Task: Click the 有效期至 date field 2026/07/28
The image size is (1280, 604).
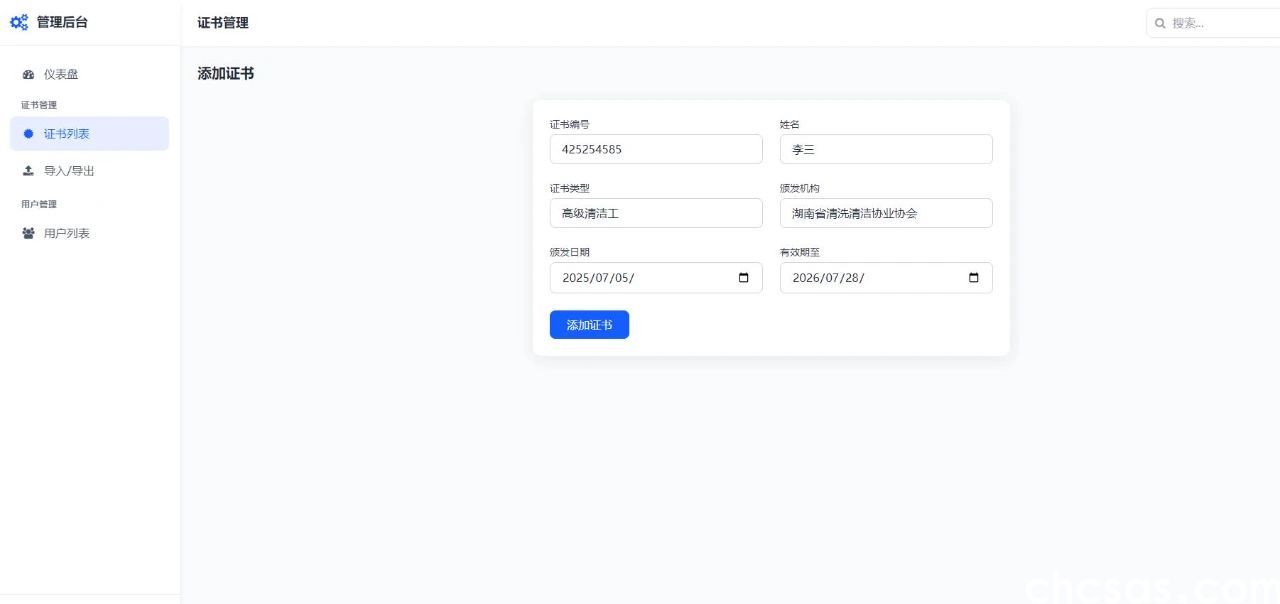Action: 886,278
